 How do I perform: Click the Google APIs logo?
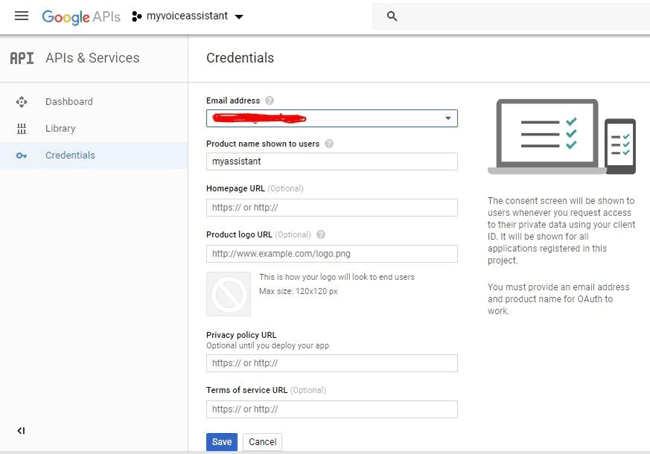click(81, 17)
